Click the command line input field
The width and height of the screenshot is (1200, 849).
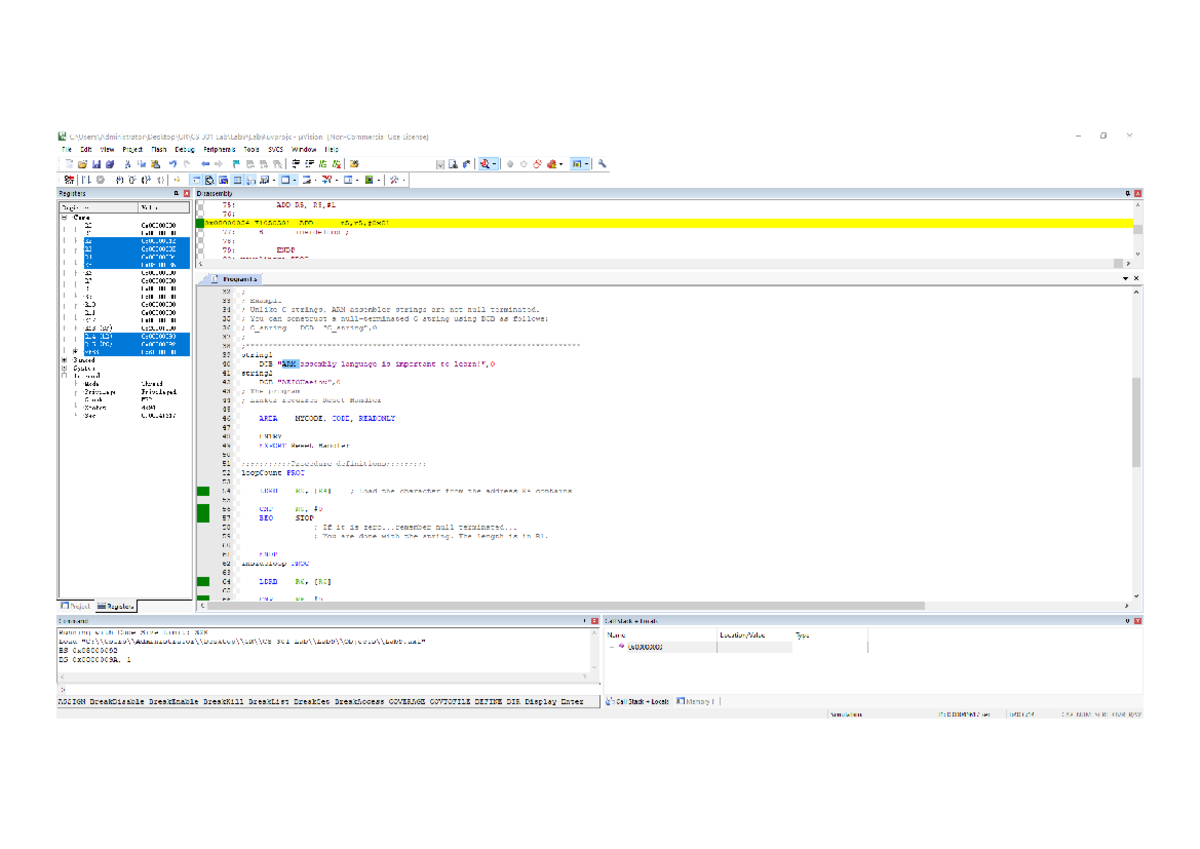(x=330, y=689)
